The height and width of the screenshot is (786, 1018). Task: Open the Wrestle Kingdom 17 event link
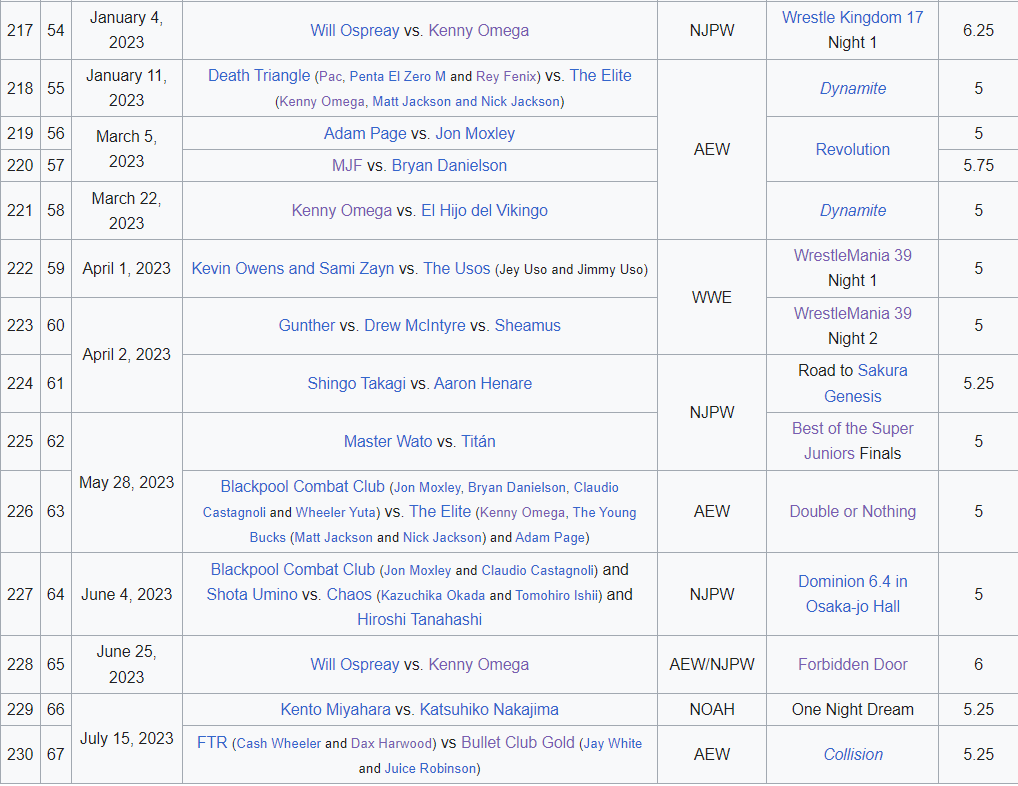point(852,17)
